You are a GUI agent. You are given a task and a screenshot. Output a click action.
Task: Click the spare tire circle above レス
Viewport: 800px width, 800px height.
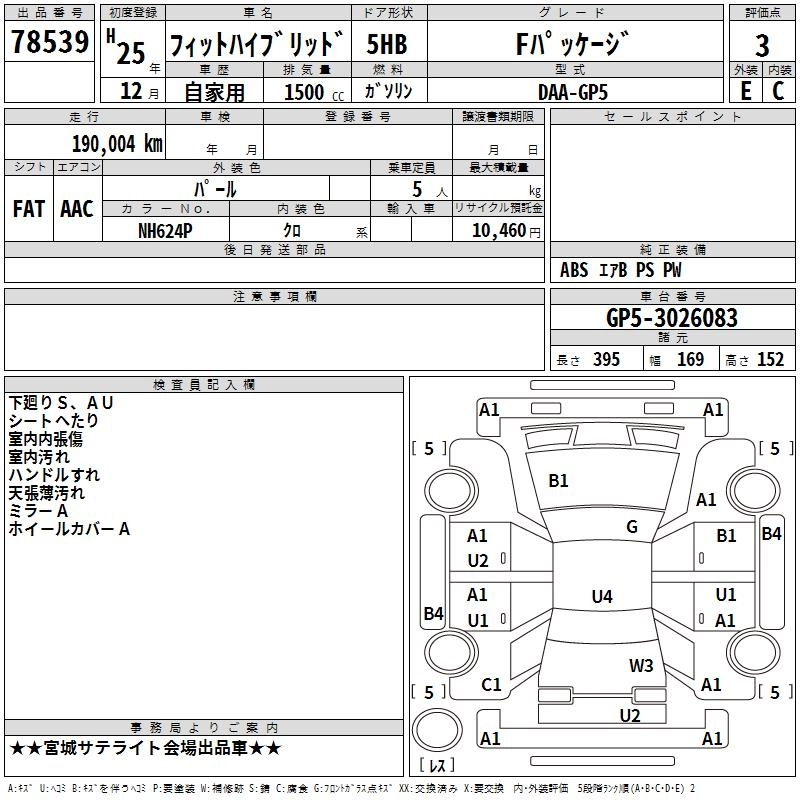437,730
